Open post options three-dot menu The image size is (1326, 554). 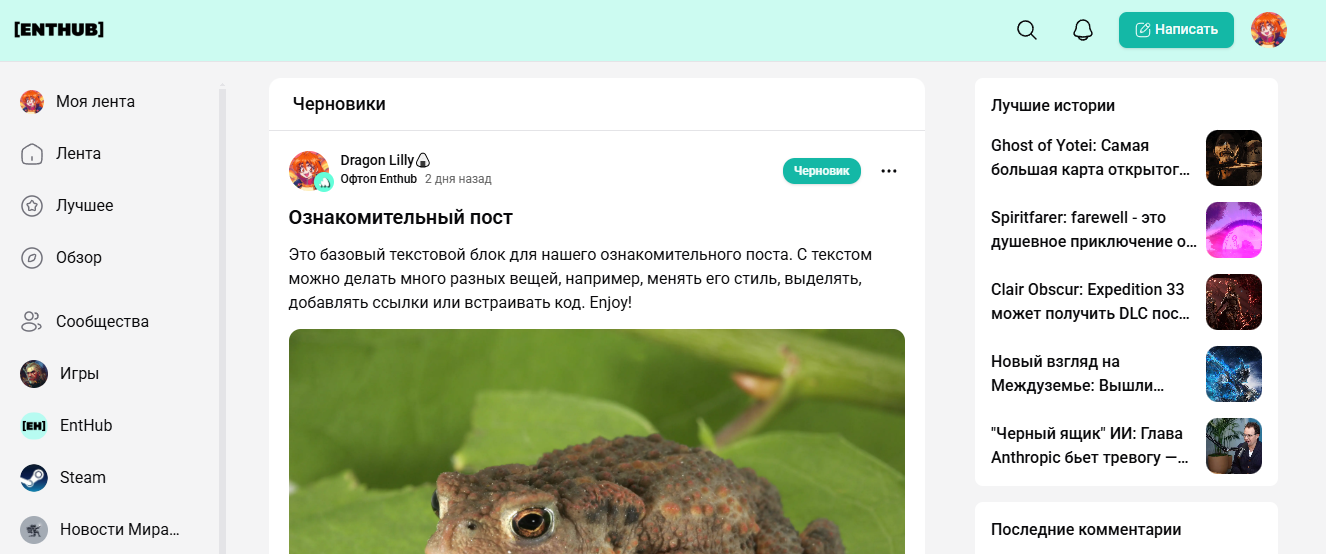point(889,171)
